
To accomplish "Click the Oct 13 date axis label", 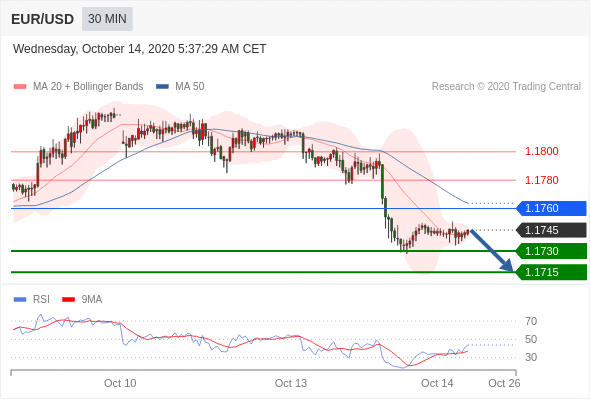I will pos(290,383).
